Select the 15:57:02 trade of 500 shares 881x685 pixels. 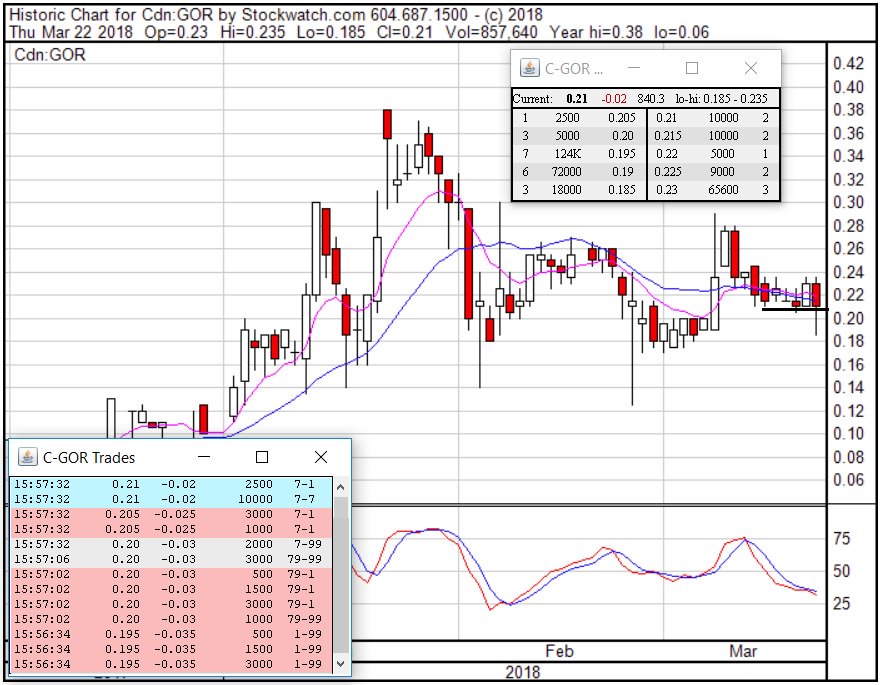[x=171, y=574]
